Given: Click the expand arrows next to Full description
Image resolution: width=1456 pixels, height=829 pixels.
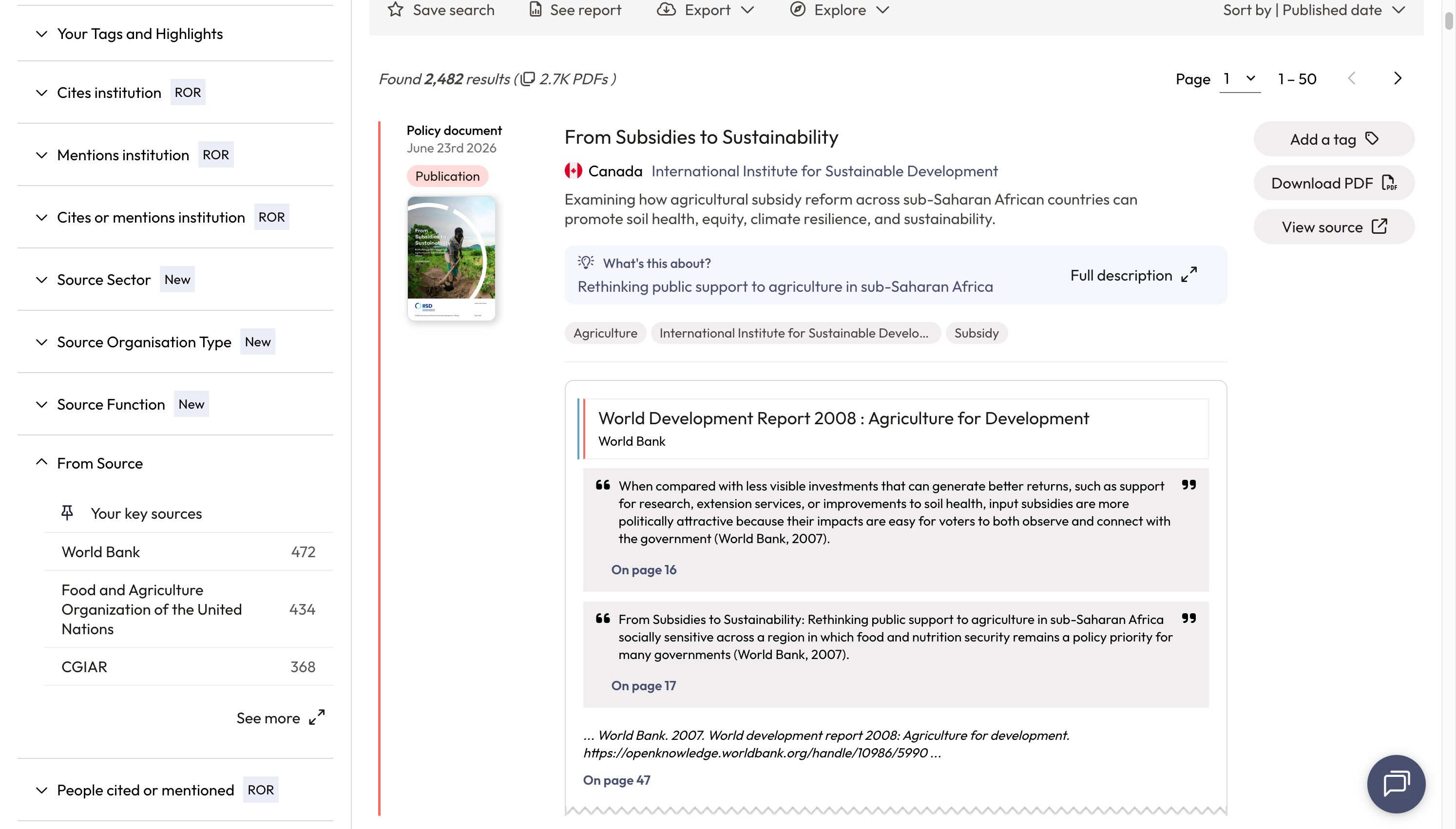Looking at the screenshot, I should 1189,275.
